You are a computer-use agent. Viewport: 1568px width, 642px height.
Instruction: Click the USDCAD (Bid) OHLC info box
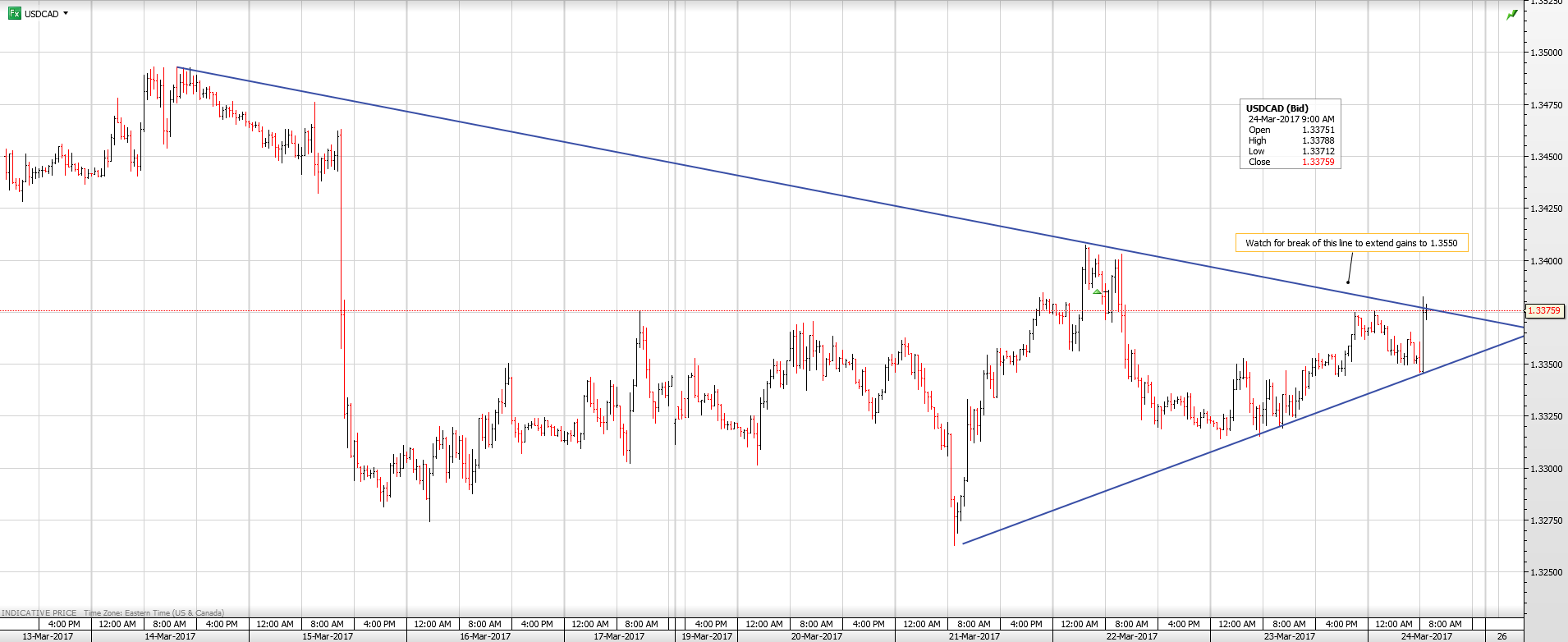(1289, 135)
